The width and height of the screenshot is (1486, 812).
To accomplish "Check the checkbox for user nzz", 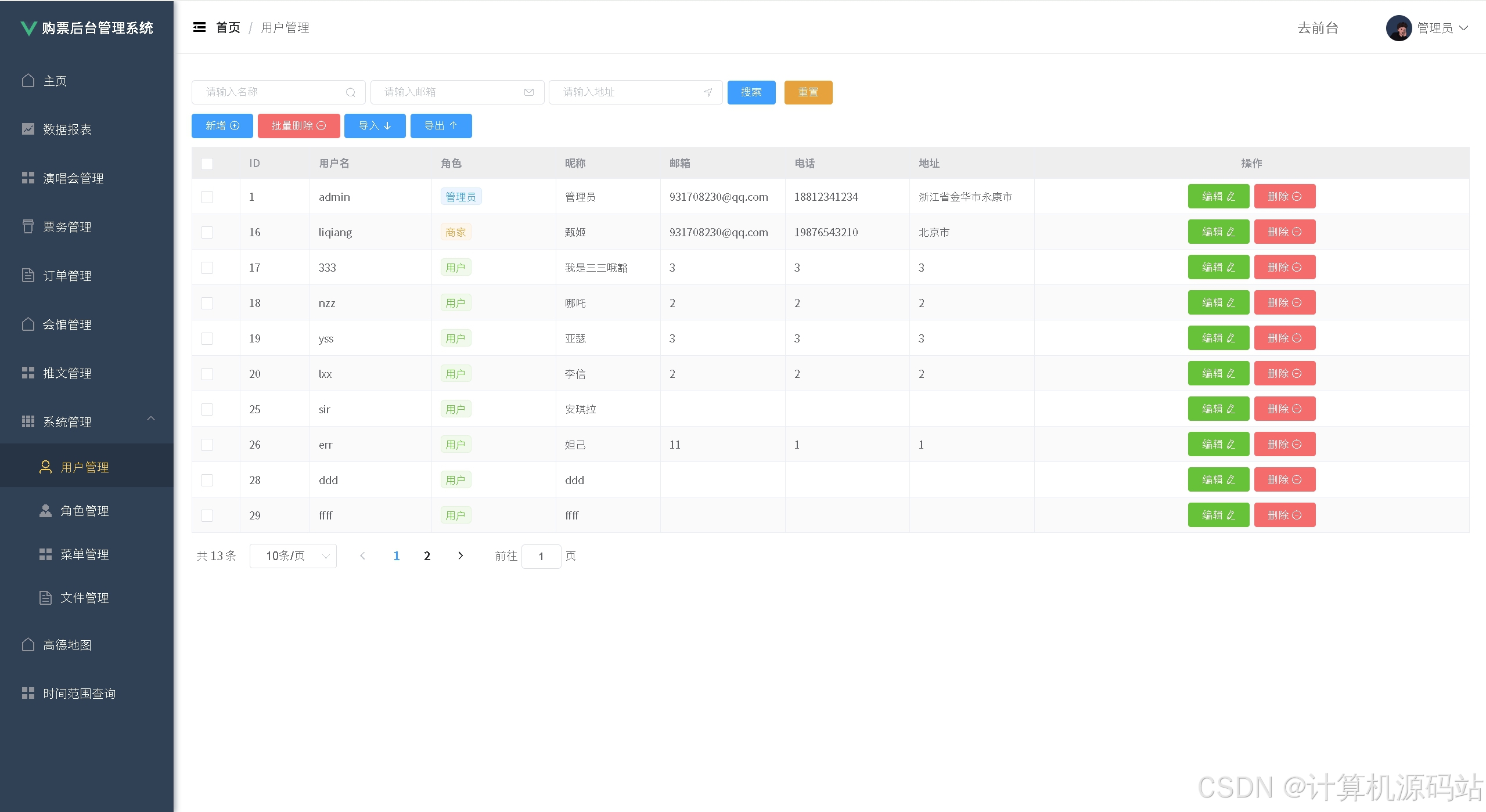I will click(207, 303).
